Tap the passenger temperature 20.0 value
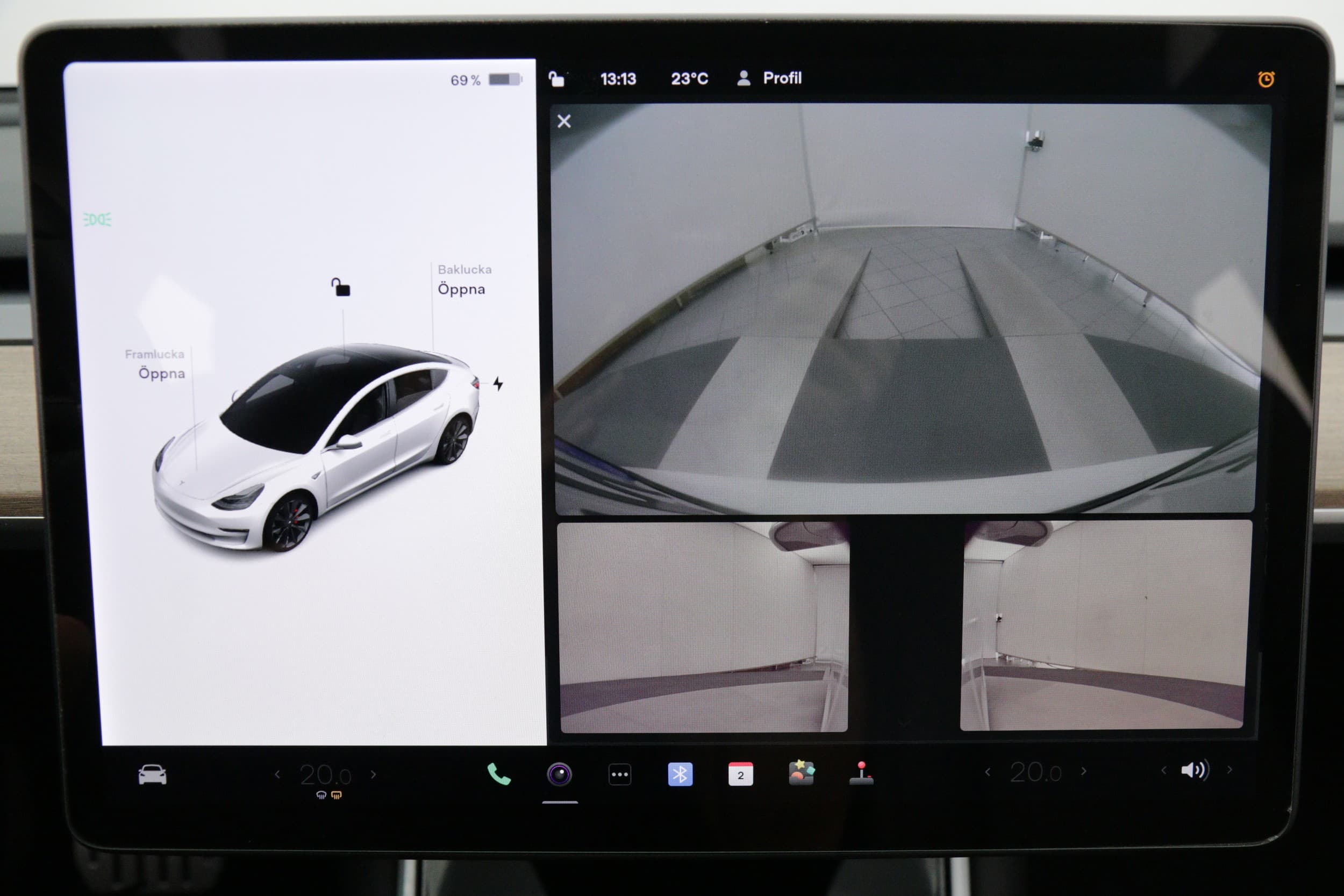Viewport: 1344px width, 896px height. click(x=1035, y=772)
